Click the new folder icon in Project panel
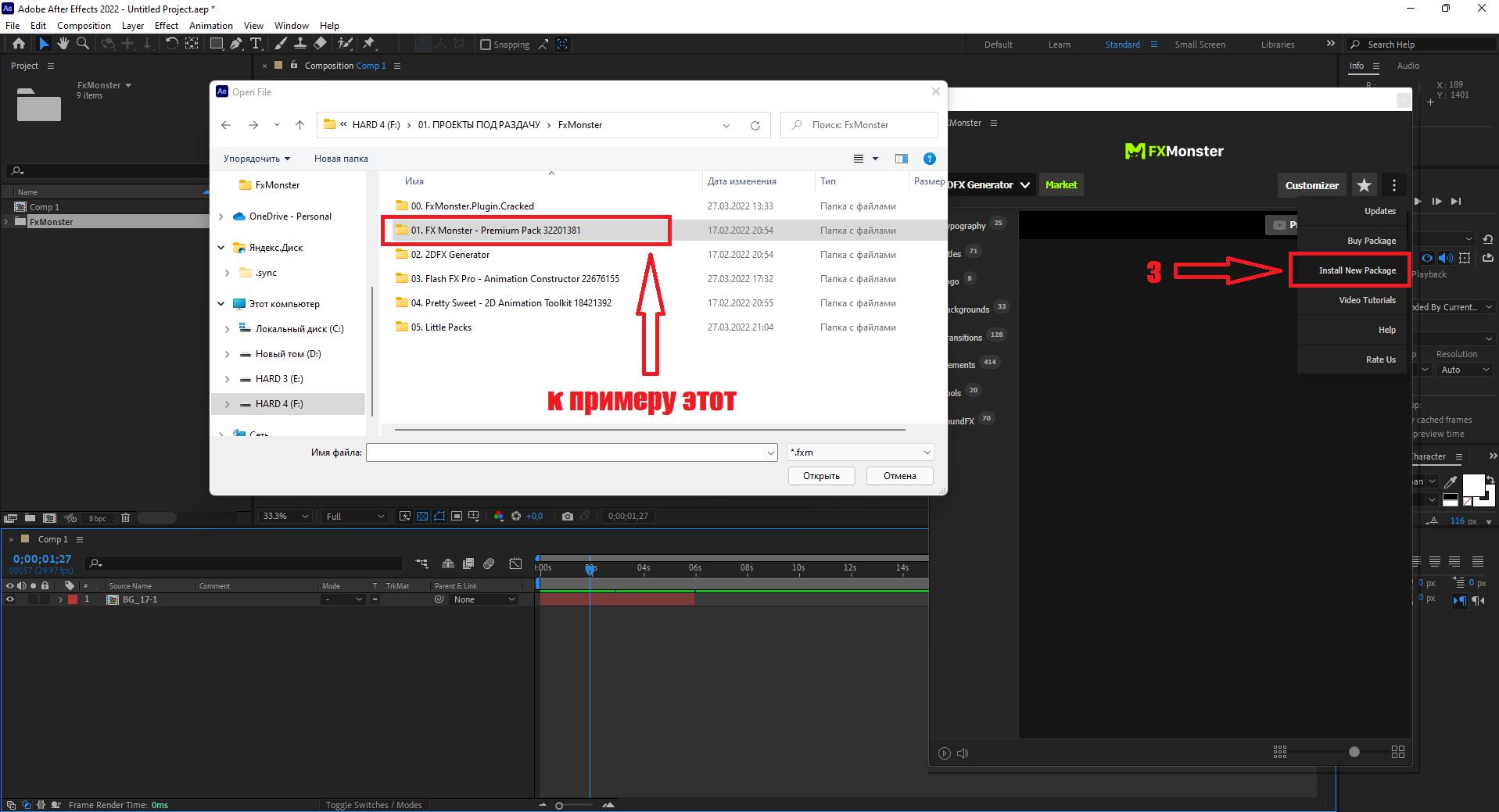Image resolution: width=1499 pixels, height=812 pixels. (x=30, y=517)
